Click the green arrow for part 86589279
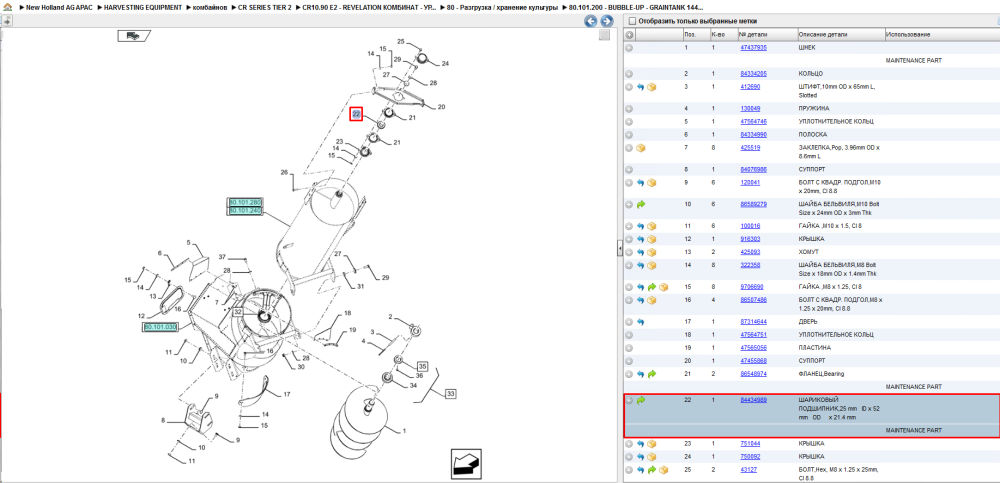This screenshot has width=1000, height=483. click(641, 204)
